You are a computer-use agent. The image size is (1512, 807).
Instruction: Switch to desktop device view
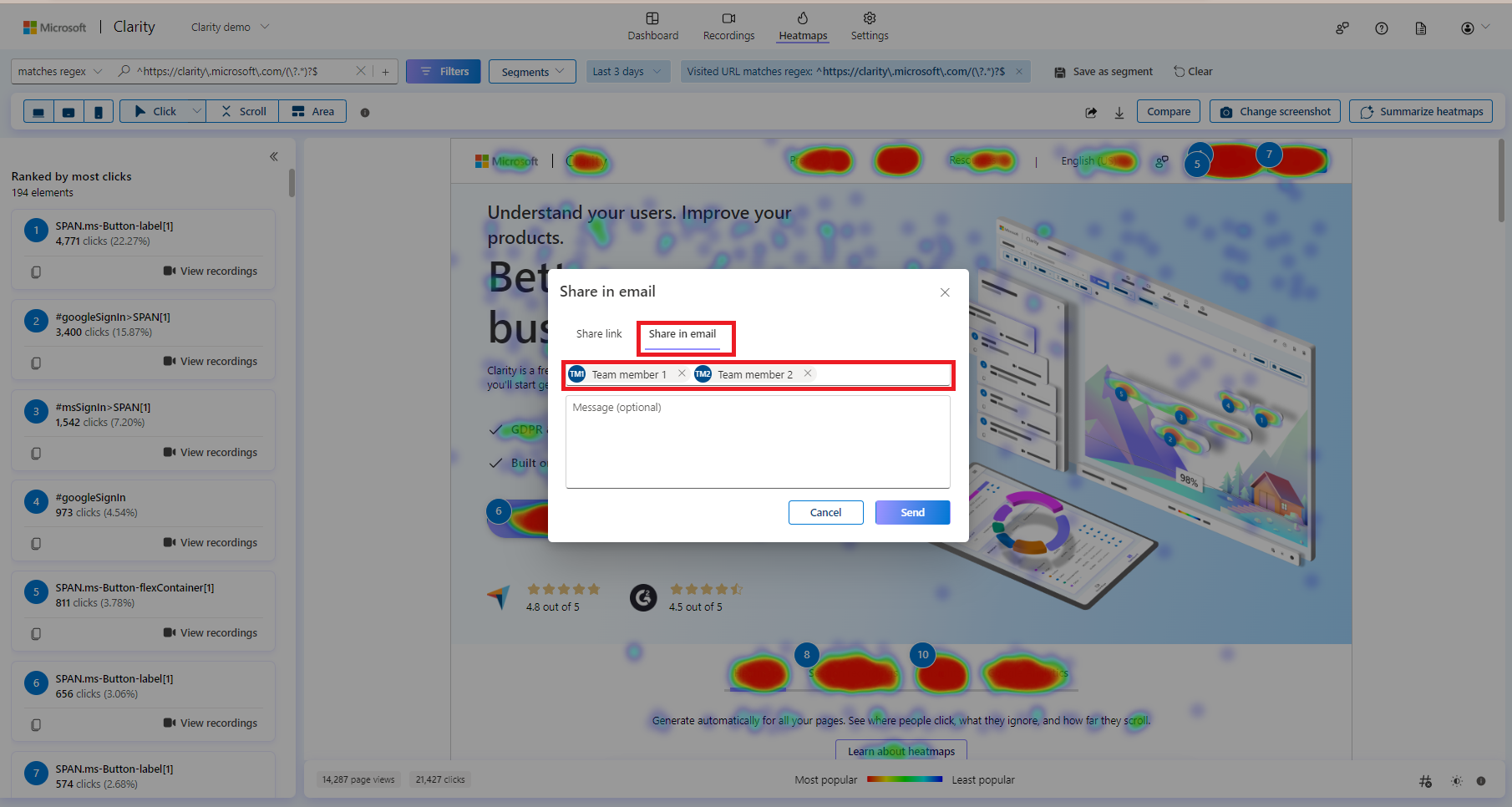click(38, 112)
